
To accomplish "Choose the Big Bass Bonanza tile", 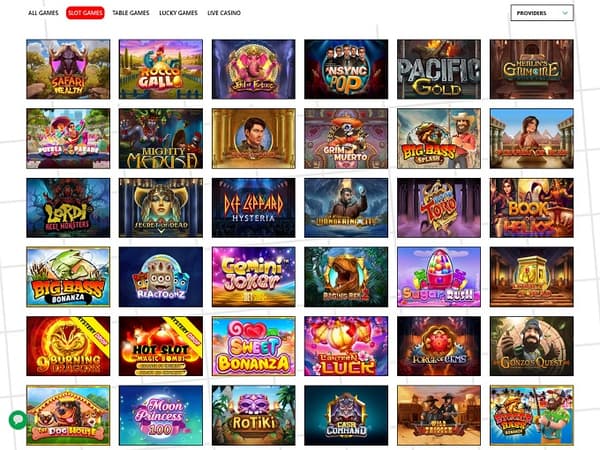I will [x=68, y=277].
